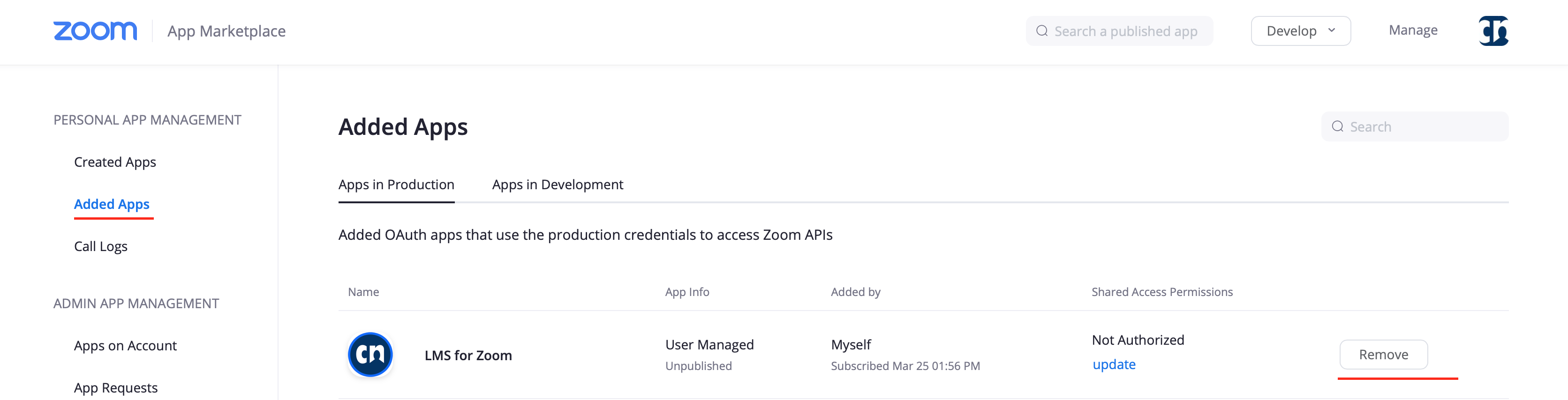Open App Marketplace home

coord(226,31)
